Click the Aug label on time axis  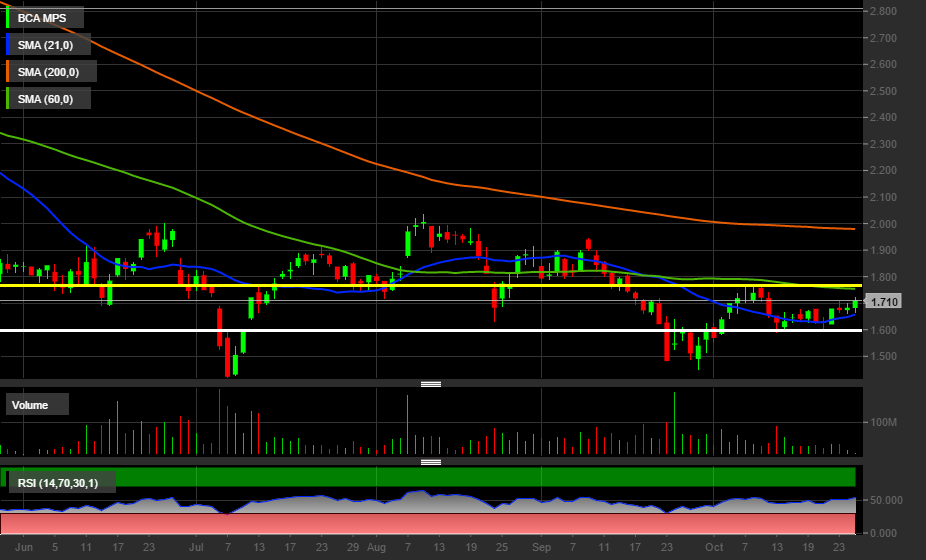click(376, 547)
